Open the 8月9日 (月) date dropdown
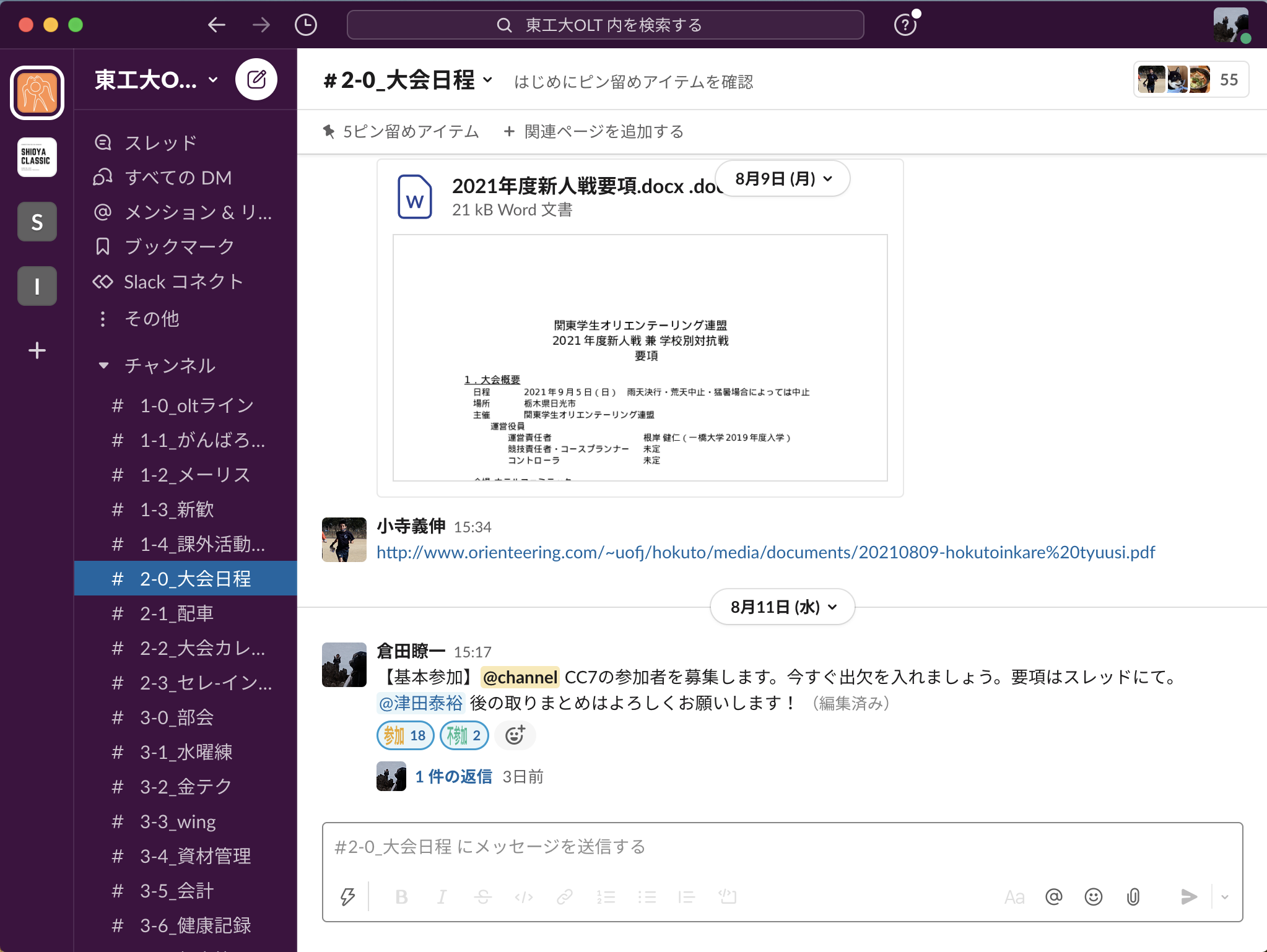This screenshot has height=952, width=1267. point(783,179)
